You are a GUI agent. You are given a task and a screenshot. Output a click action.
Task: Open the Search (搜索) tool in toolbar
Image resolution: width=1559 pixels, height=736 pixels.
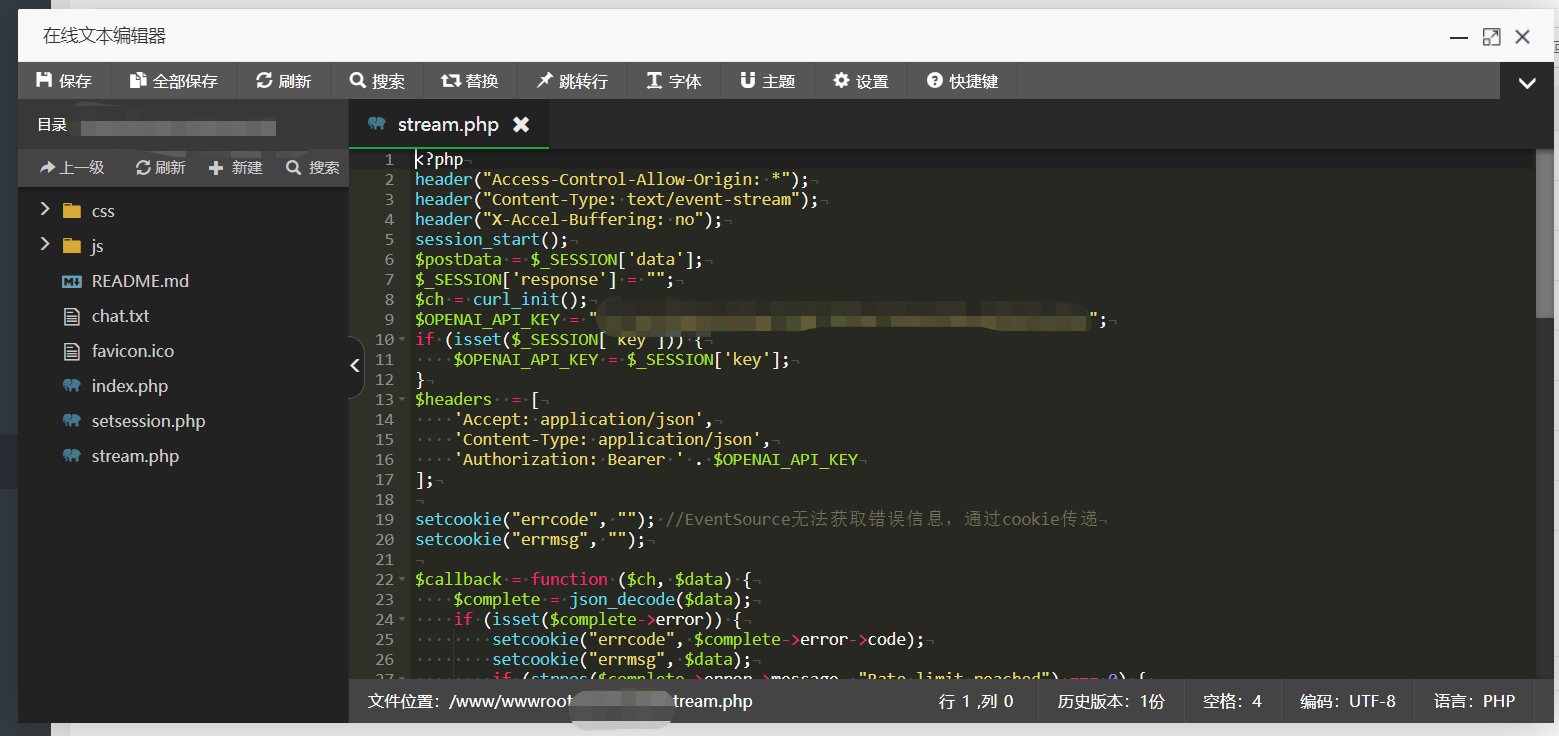tap(377, 81)
